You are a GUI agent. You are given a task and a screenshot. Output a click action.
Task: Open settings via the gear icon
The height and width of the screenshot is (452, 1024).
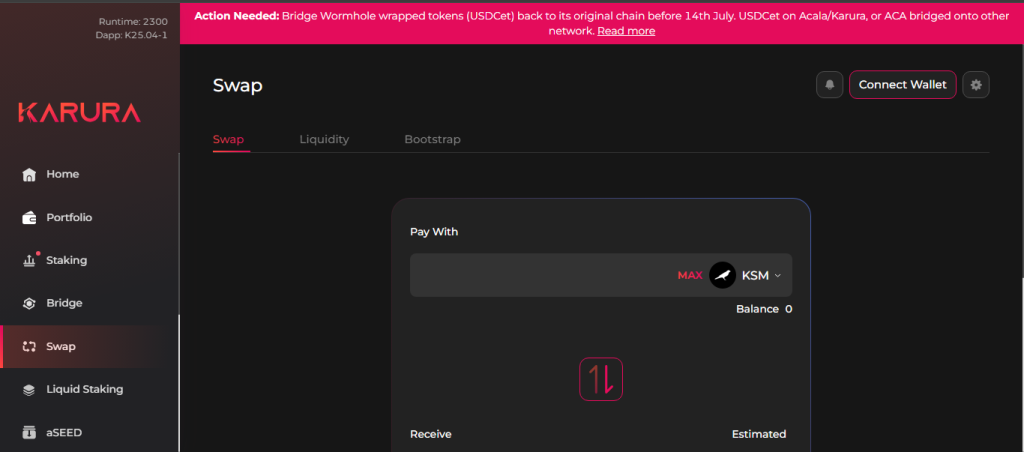(976, 85)
